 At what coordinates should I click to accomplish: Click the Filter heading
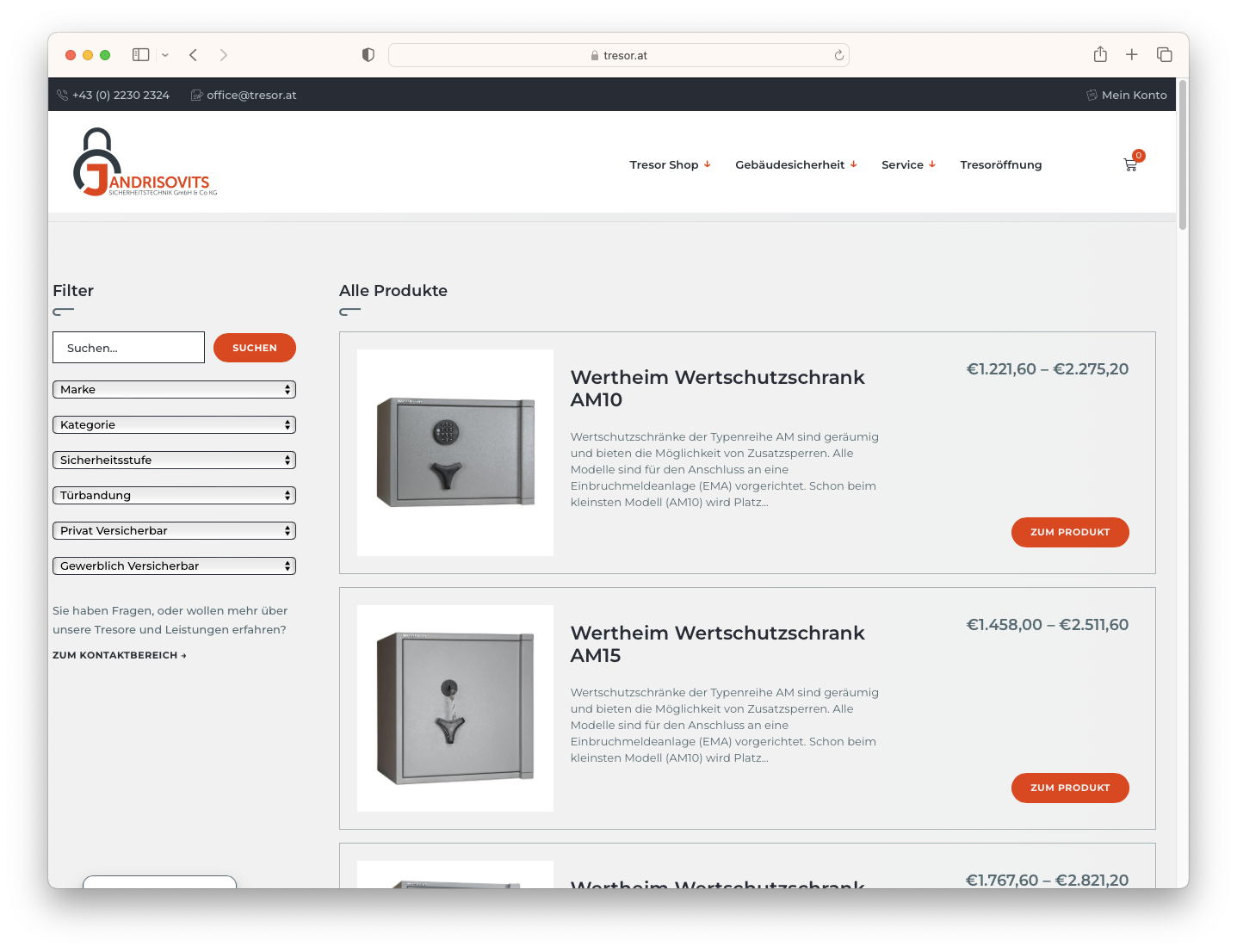(x=73, y=291)
